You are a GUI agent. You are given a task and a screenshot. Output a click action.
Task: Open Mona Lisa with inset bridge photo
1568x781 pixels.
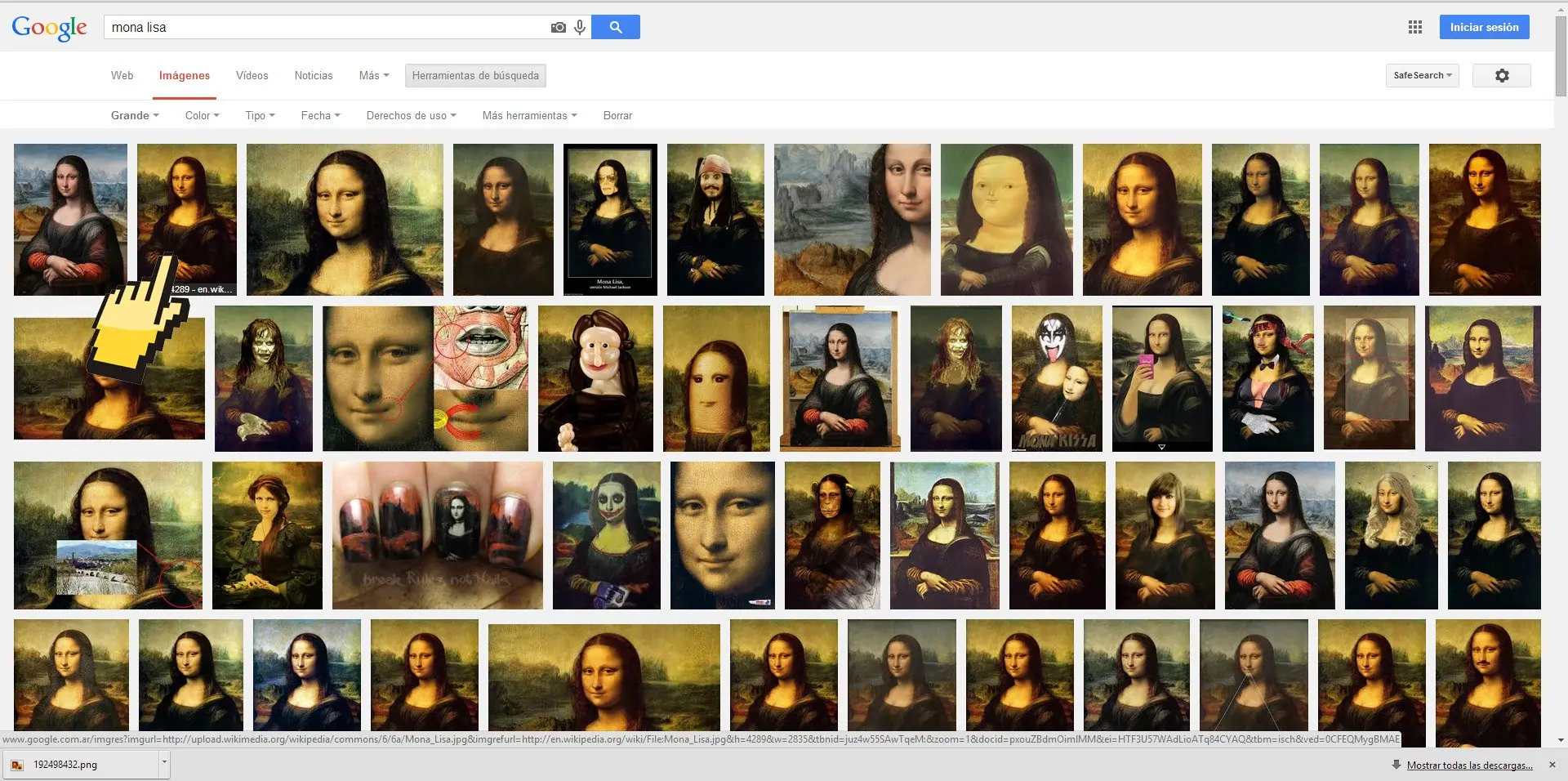click(108, 535)
